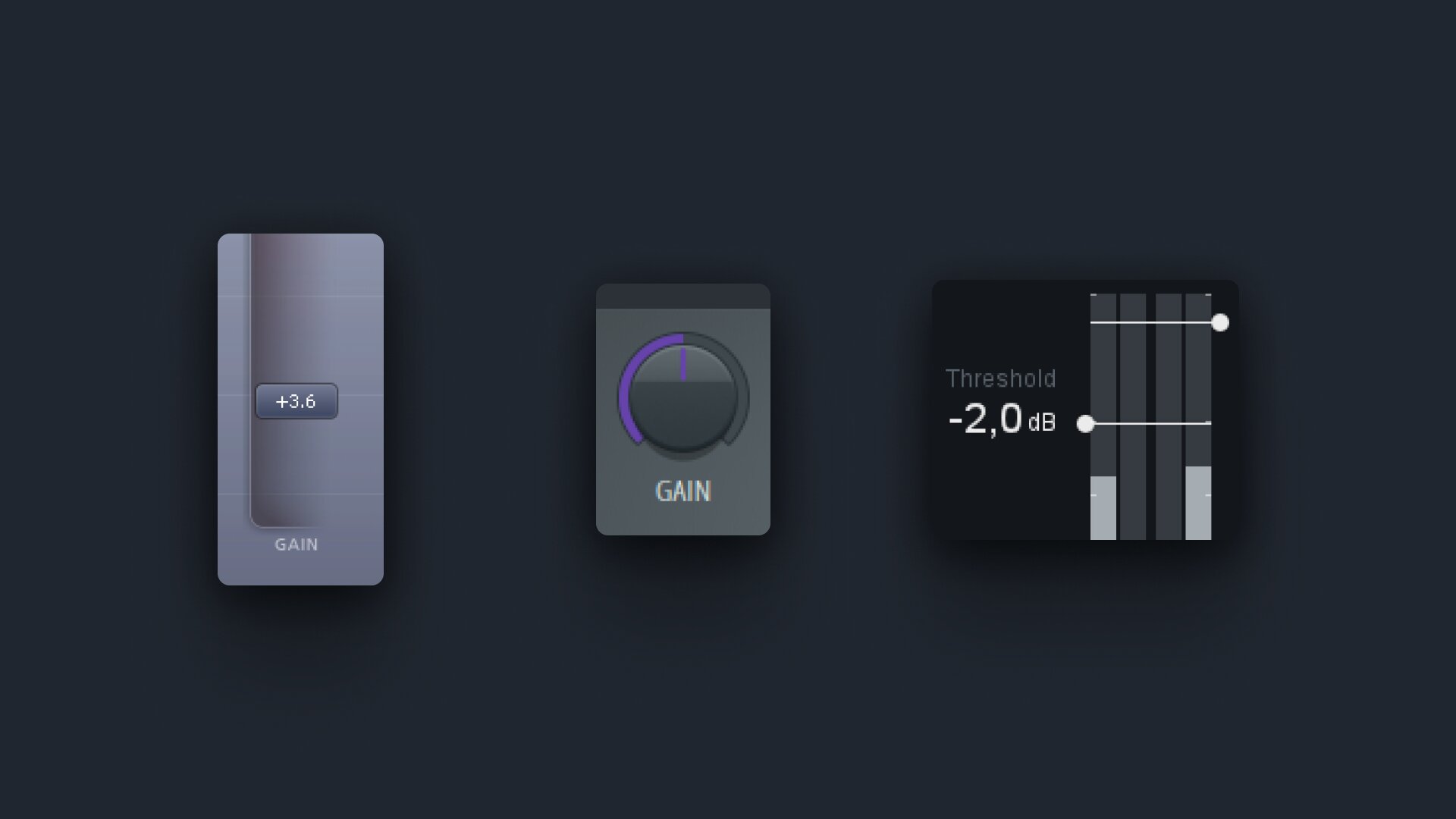The height and width of the screenshot is (819, 1456).
Task: Click the second dark level meter bar
Action: pyautogui.click(x=1133, y=417)
